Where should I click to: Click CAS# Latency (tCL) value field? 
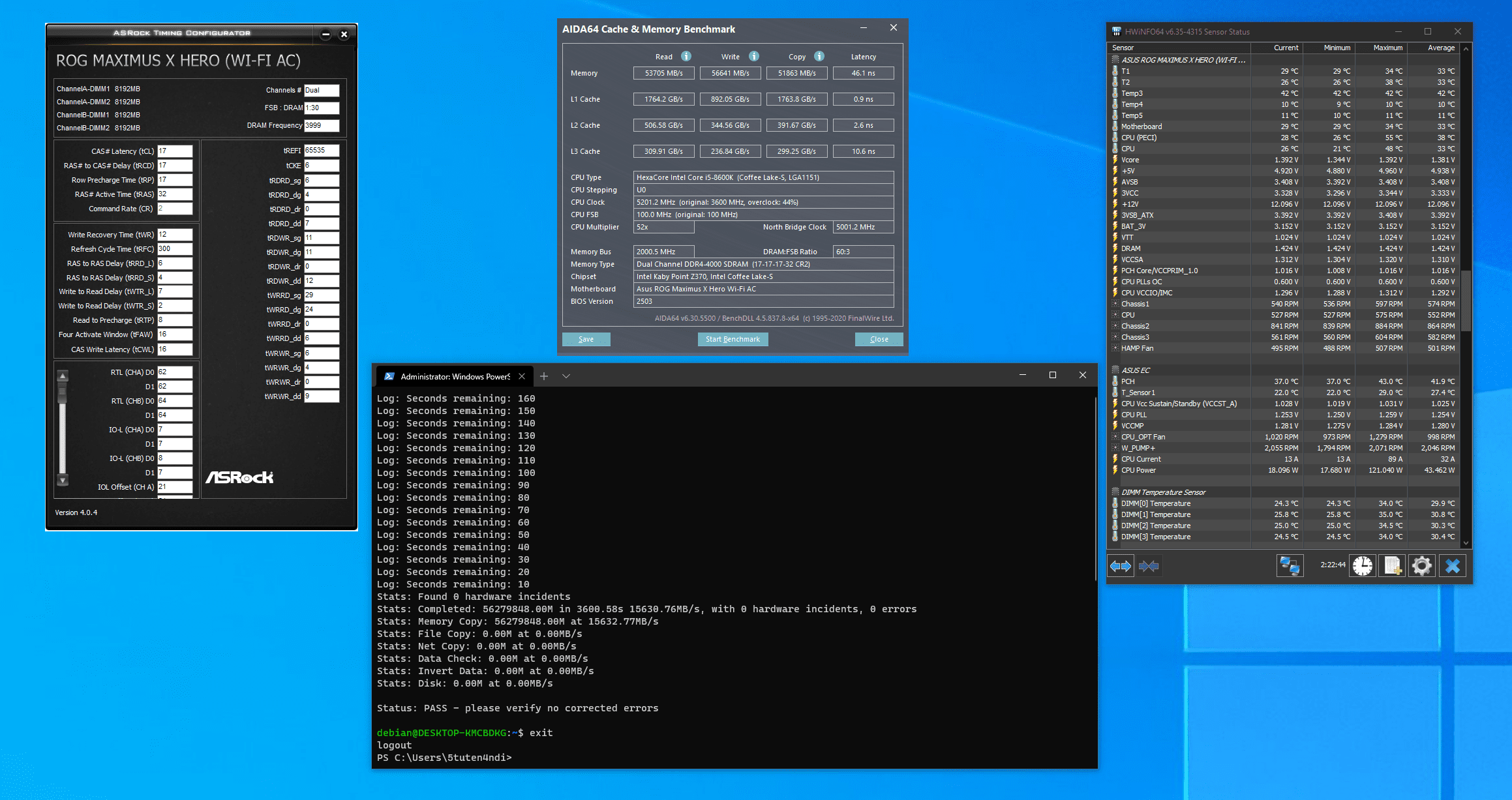point(175,151)
